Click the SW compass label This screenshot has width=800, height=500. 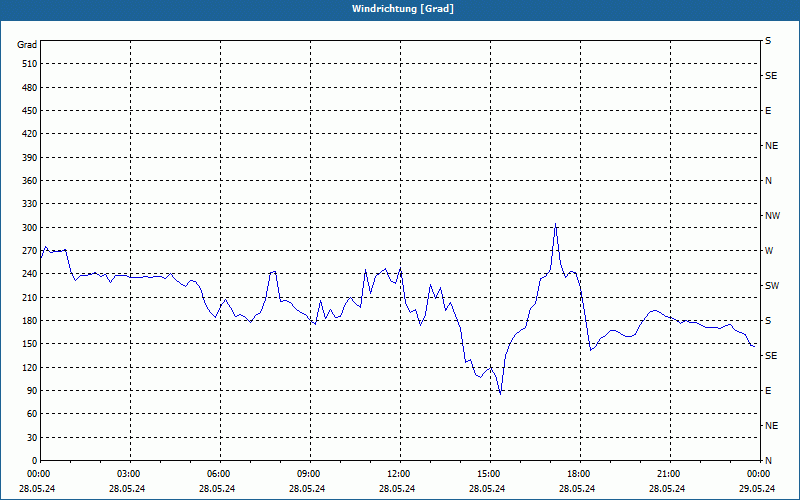click(772, 286)
